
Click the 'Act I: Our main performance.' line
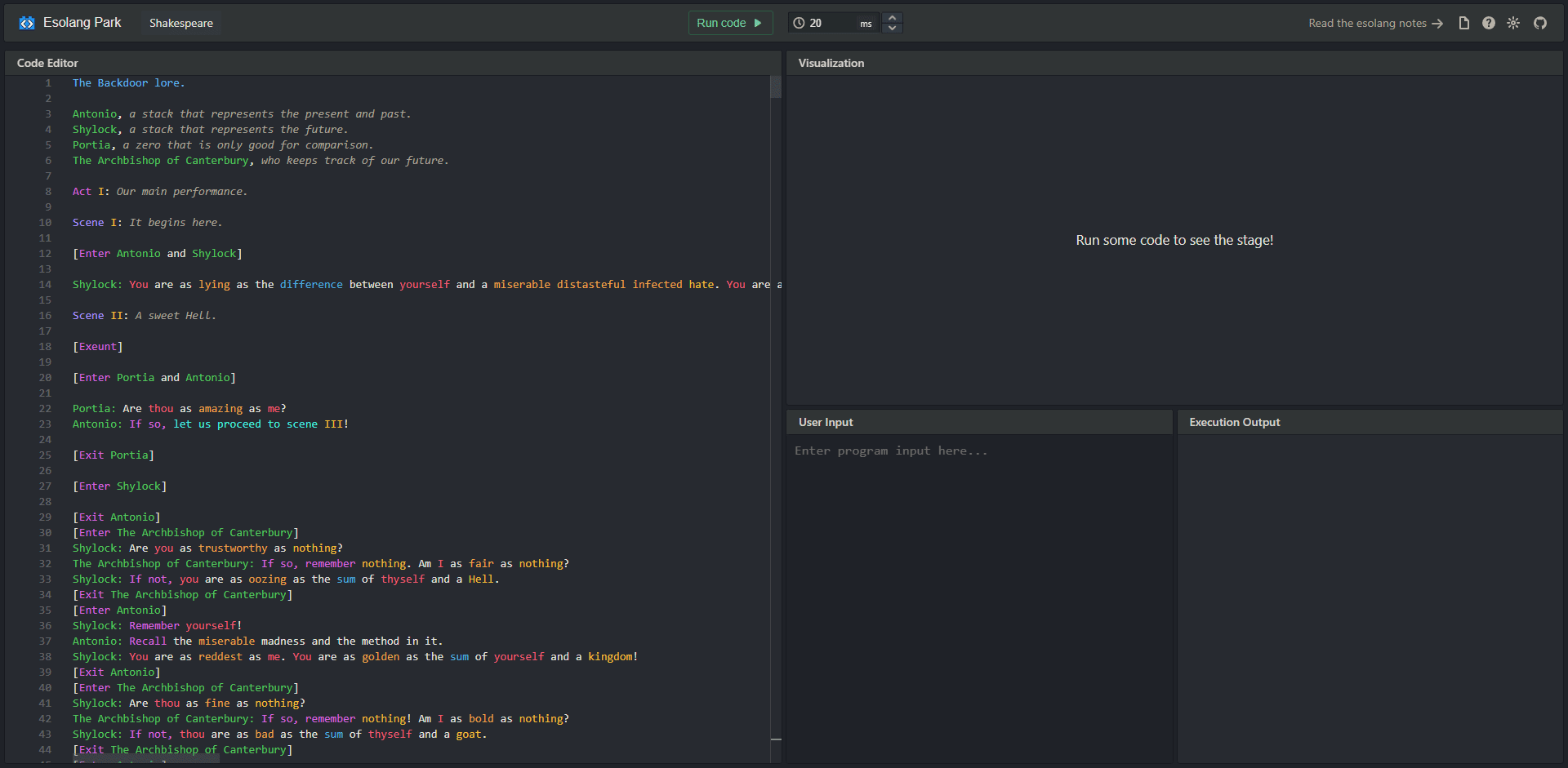159,192
